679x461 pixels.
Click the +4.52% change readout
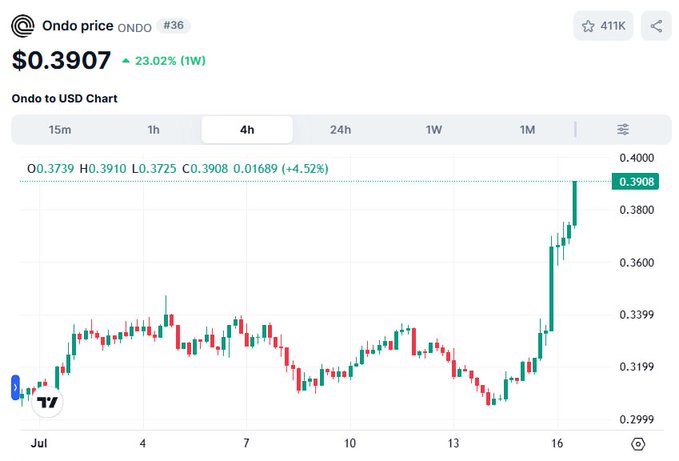305,168
